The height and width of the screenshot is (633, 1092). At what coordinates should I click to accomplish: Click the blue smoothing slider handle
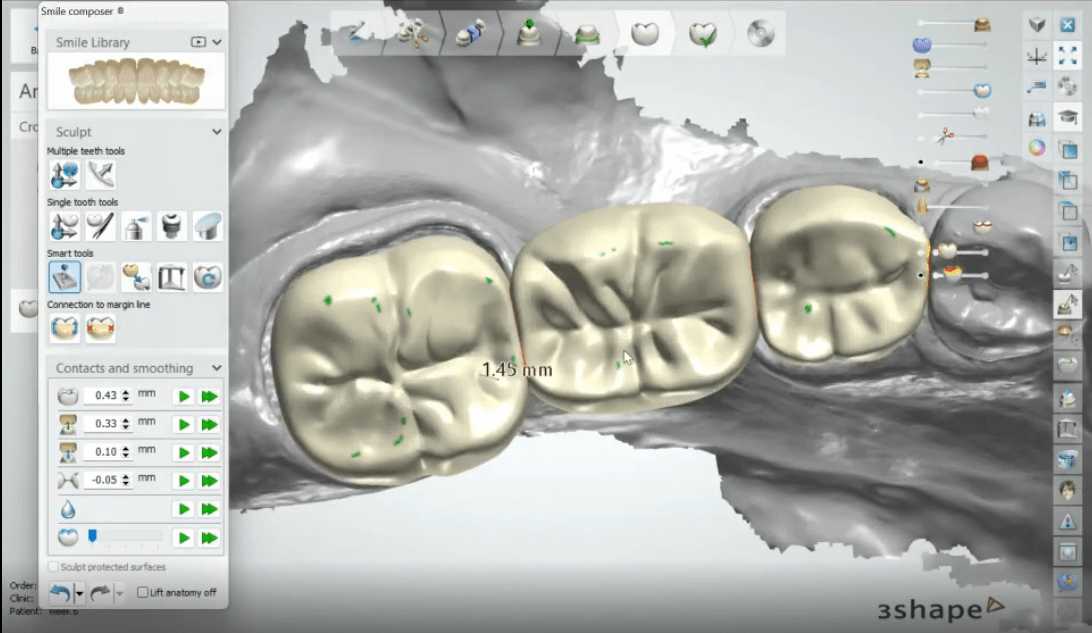pyautogui.click(x=93, y=536)
